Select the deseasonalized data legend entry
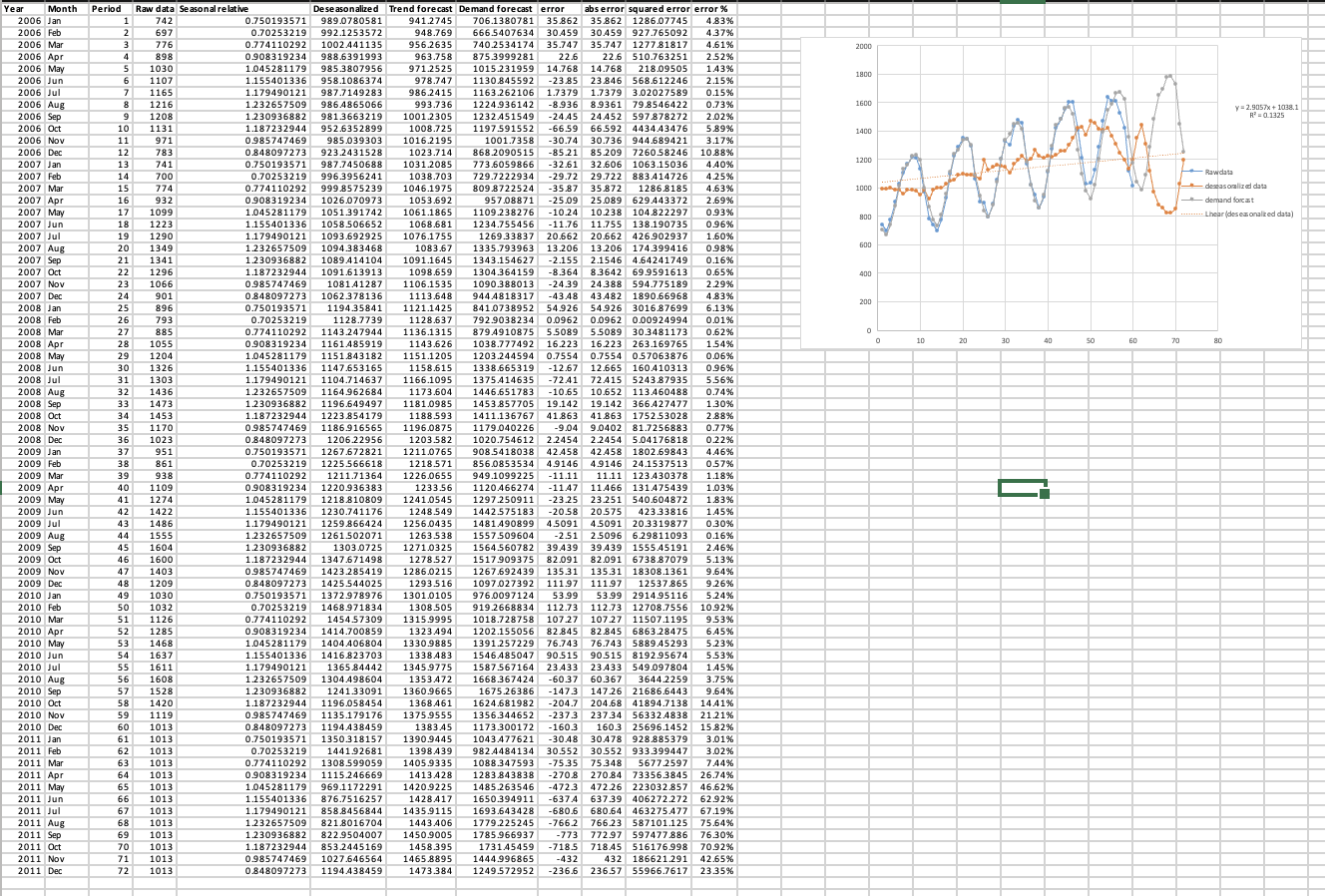The width and height of the screenshot is (1325, 896). pyautogui.click(x=1237, y=186)
